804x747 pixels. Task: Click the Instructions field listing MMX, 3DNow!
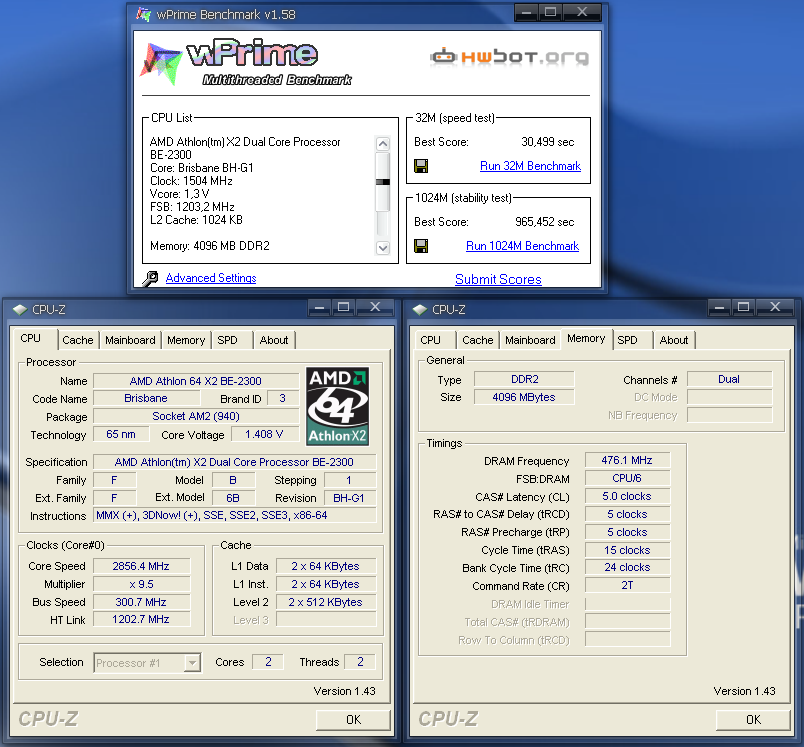(235, 515)
